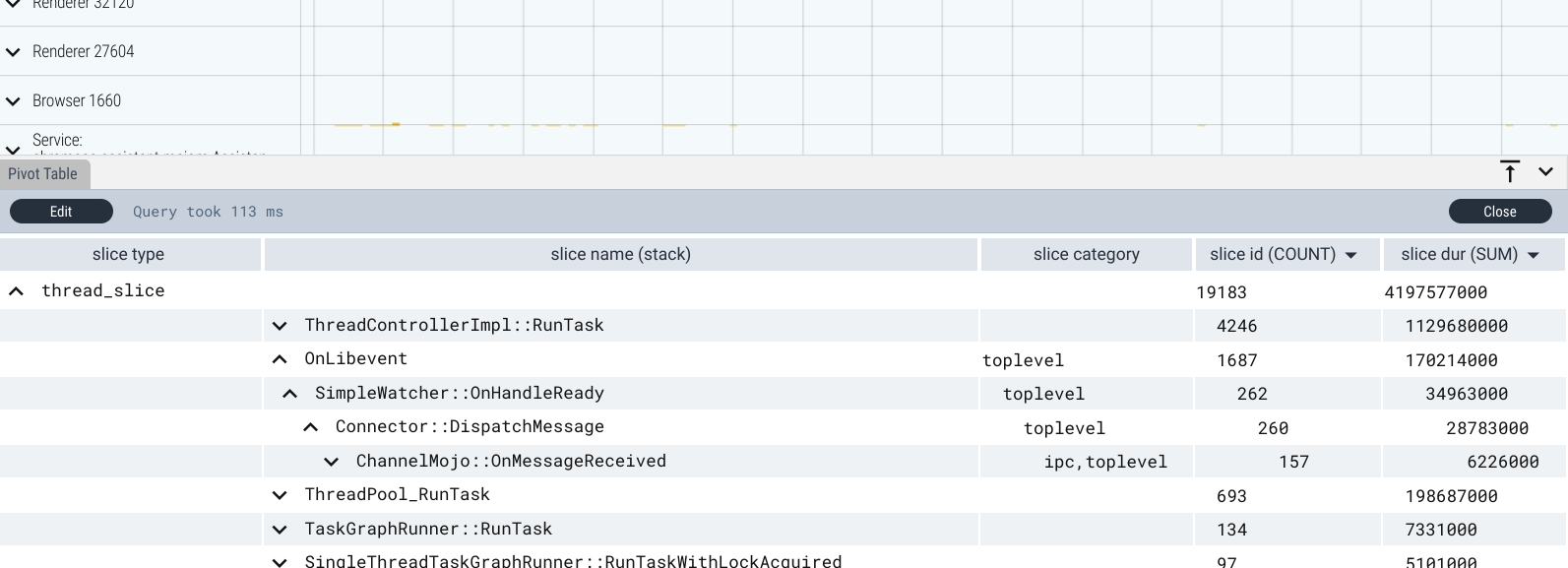Click the slice name (stack) column header
The height and width of the screenshot is (568, 1568).
click(x=620, y=254)
